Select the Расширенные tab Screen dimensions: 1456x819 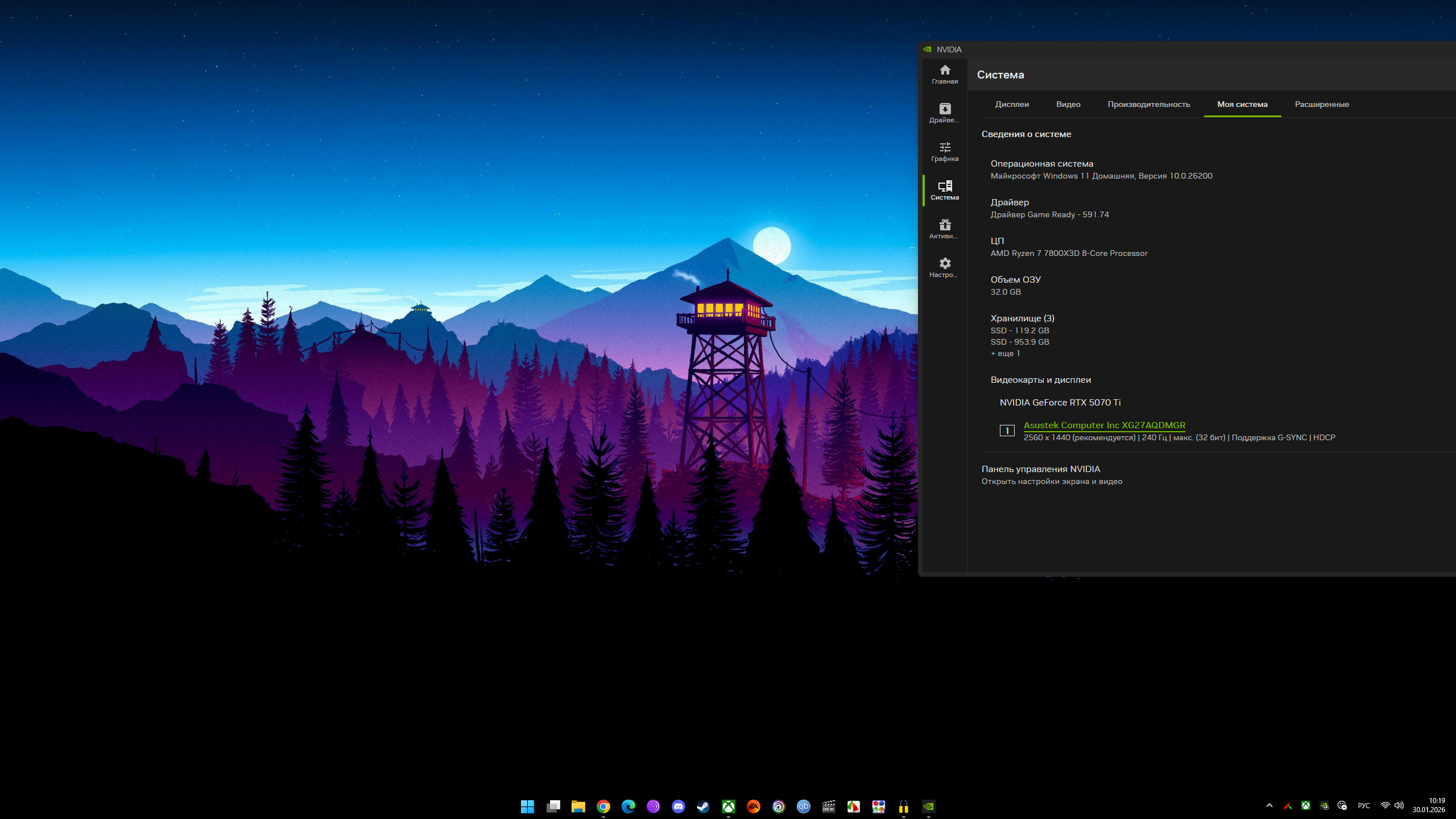pos(1322,104)
